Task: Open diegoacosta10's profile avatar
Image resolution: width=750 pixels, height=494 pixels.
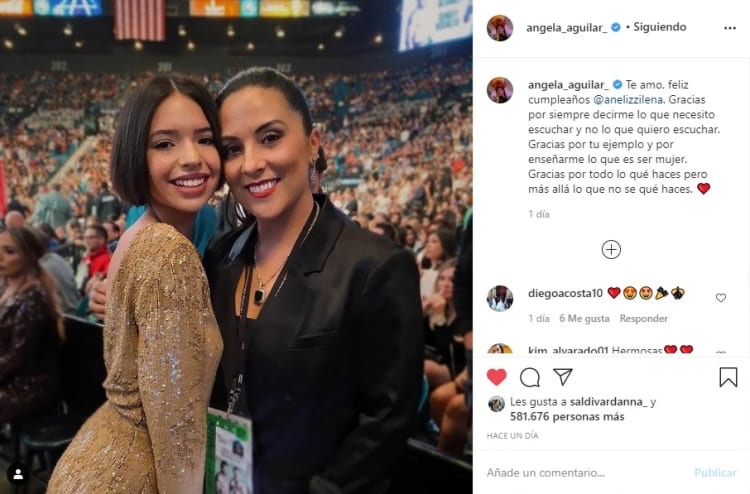Action: tap(500, 298)
